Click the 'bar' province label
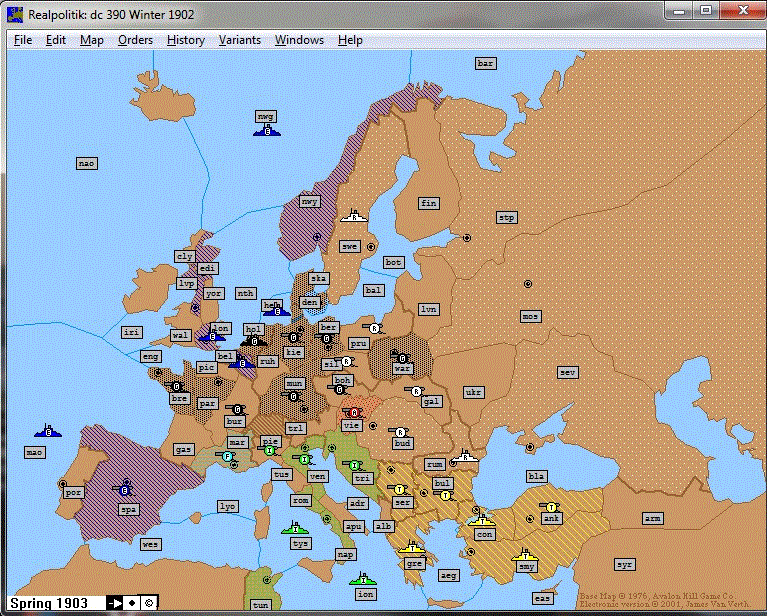 486,63
